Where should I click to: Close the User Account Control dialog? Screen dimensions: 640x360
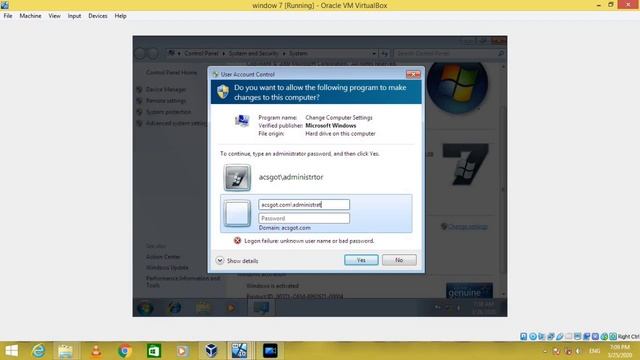coord(413,74)
